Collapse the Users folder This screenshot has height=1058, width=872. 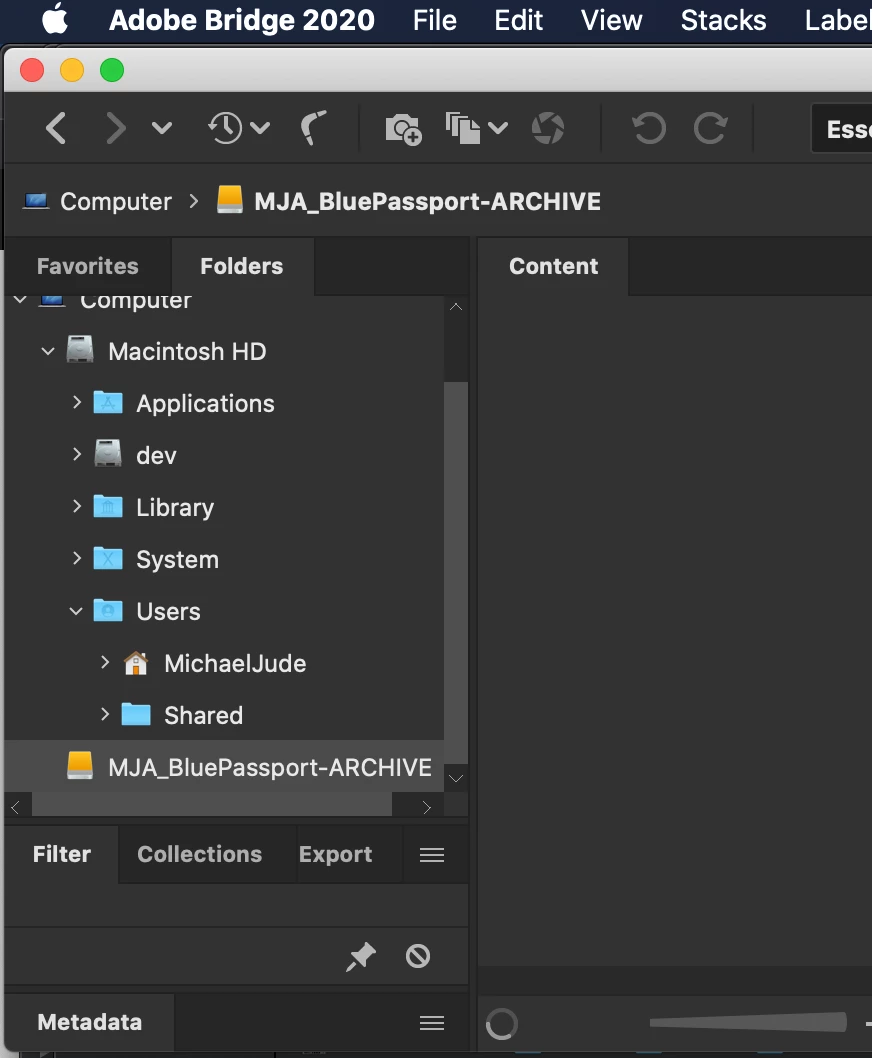[x=76, y=611]
